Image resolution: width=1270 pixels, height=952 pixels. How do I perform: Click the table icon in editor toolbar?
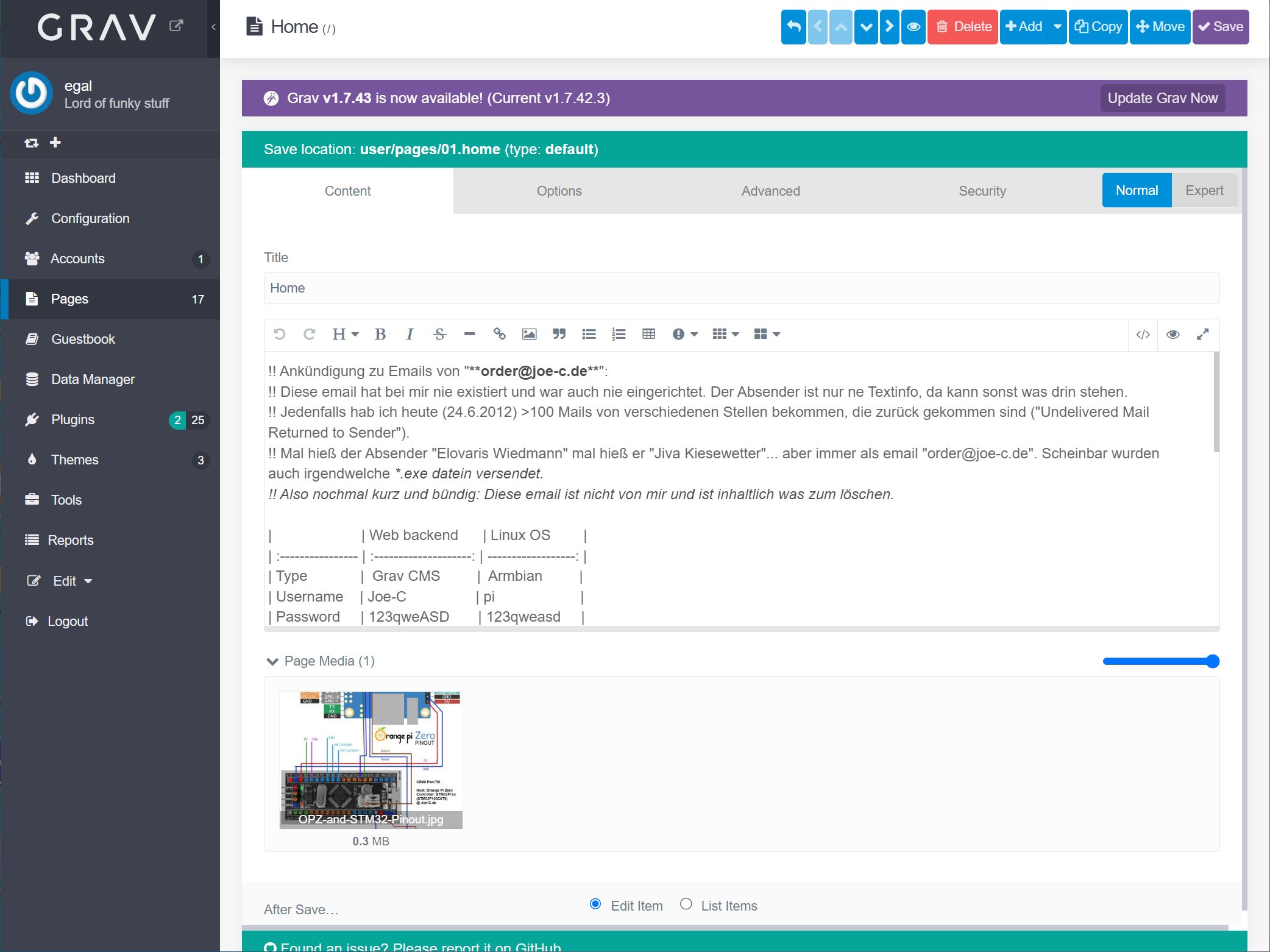point(648,334)
